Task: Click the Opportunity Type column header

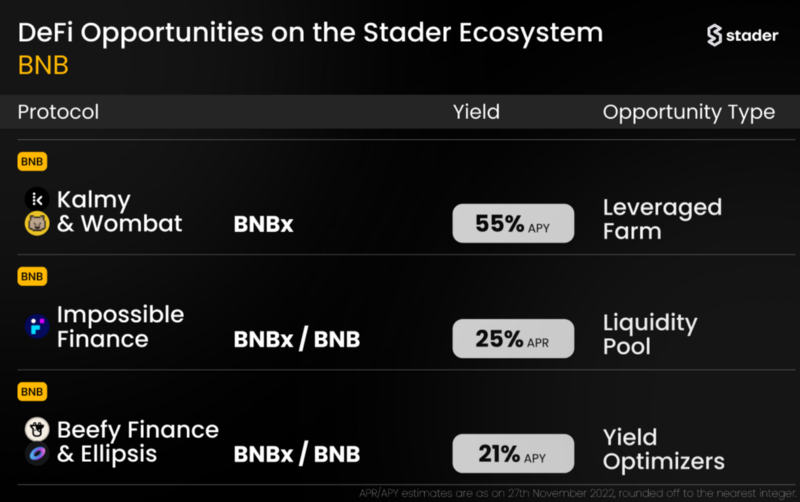Action: (x=689, y=113)
